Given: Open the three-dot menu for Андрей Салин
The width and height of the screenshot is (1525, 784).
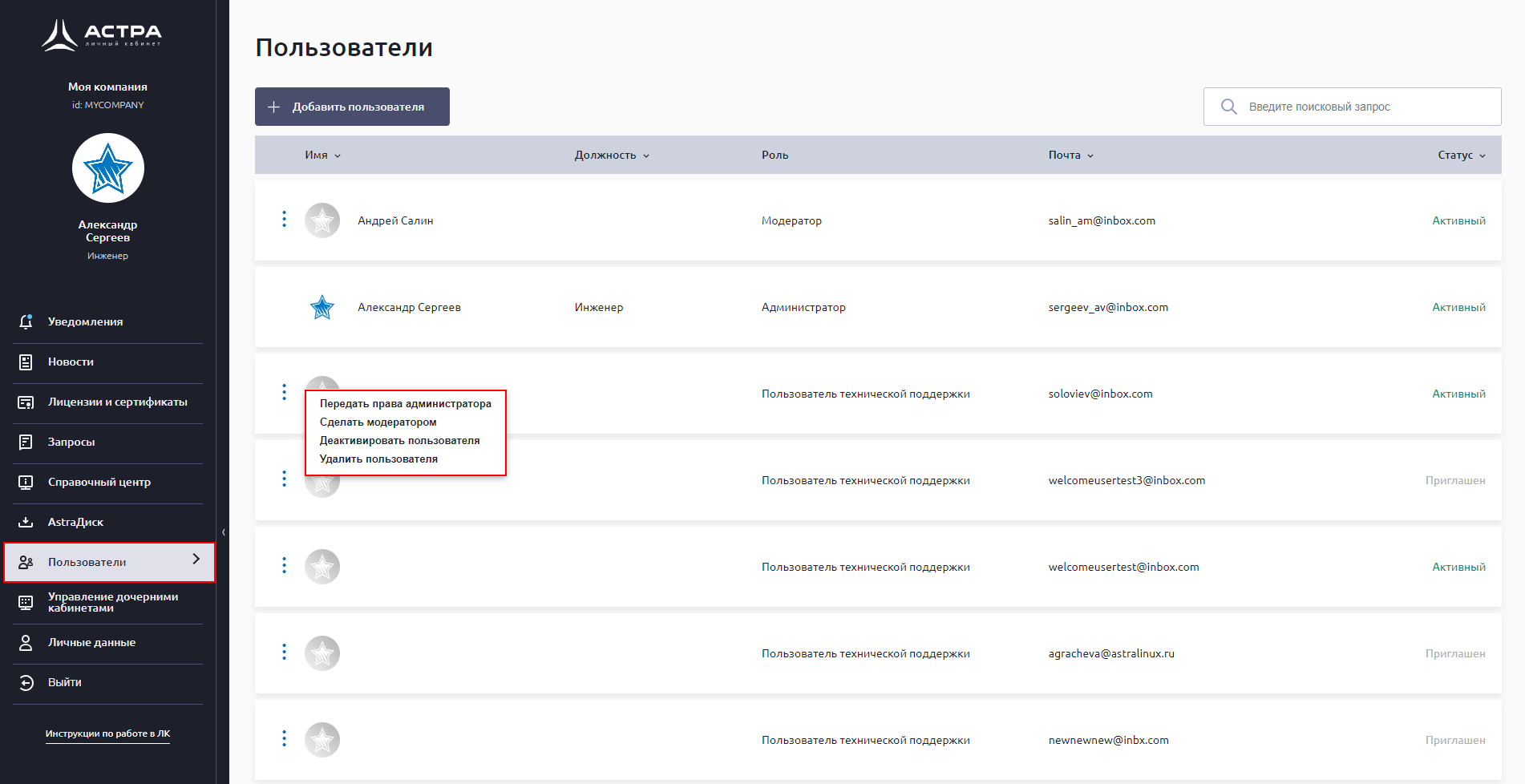Looking at the screenshot, I should (284, 220).
